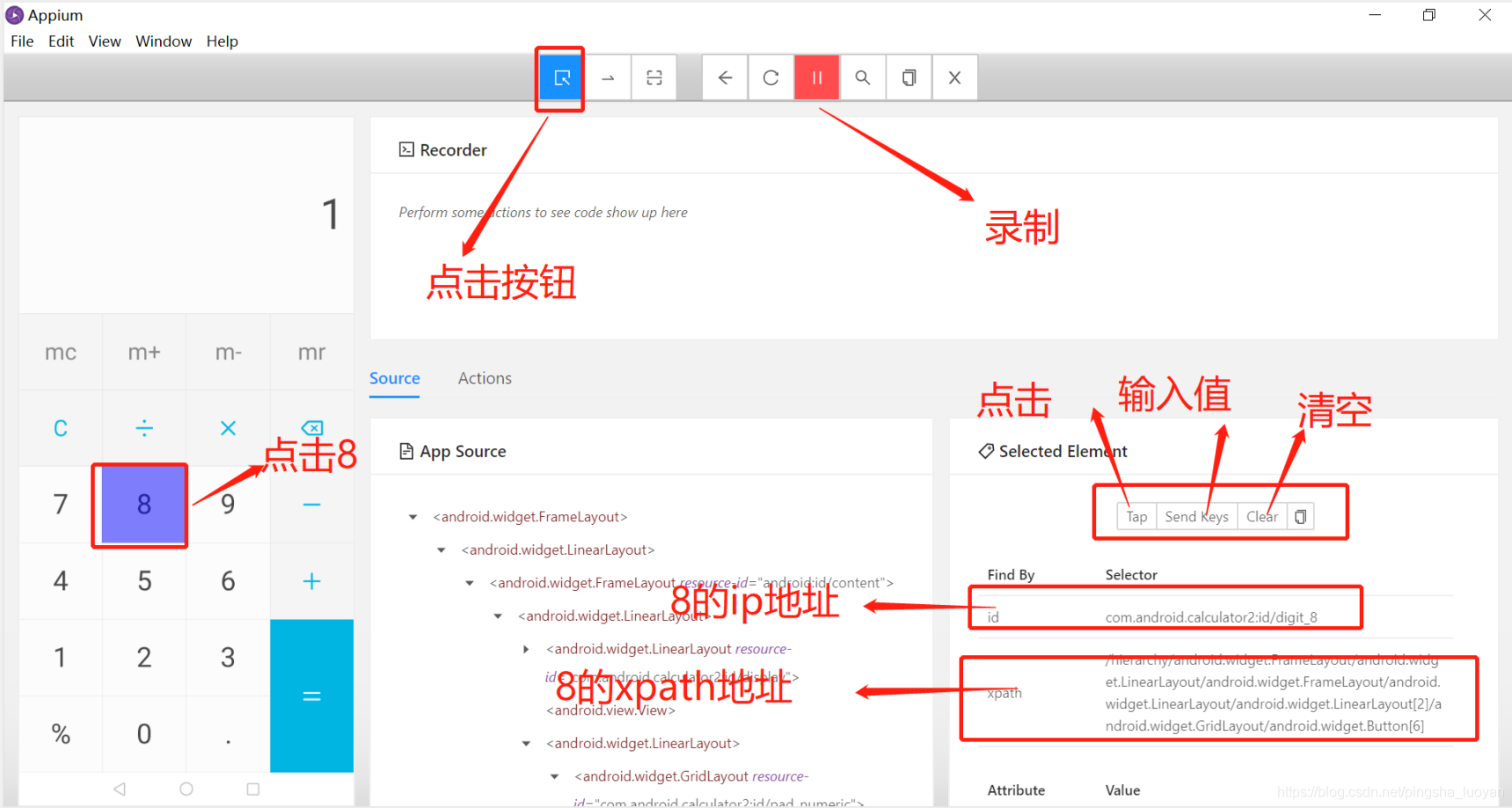Collapse the android.widget.GridLayout node
This screenshot has width=1512, height=808.
(554, 776)
